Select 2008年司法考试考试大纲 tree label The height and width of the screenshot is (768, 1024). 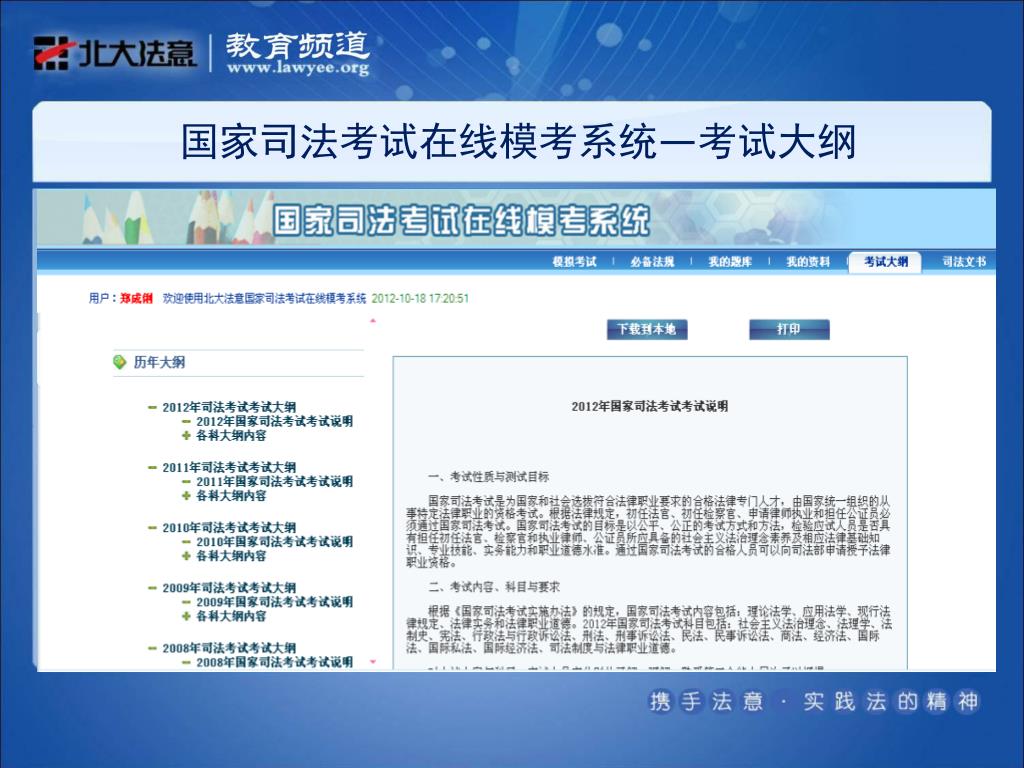229,647
